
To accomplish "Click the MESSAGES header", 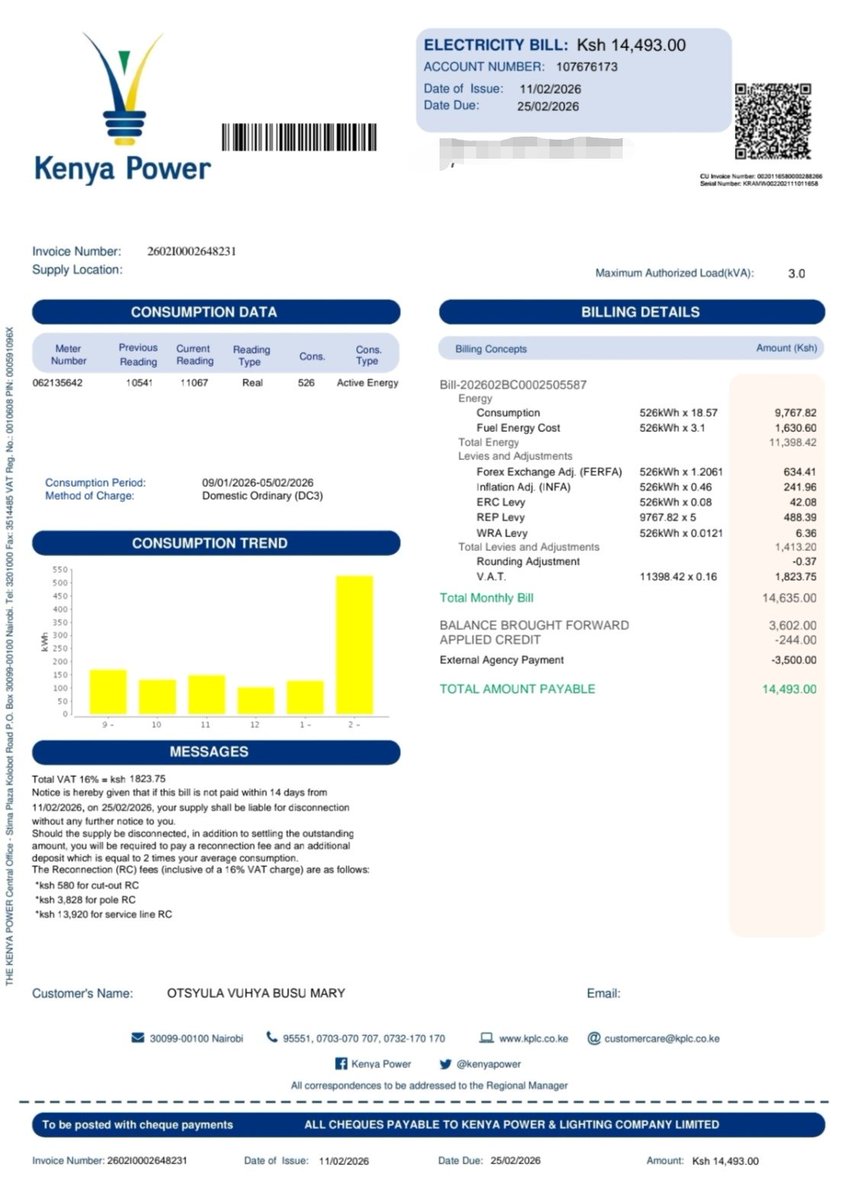I will coord(216,751).
